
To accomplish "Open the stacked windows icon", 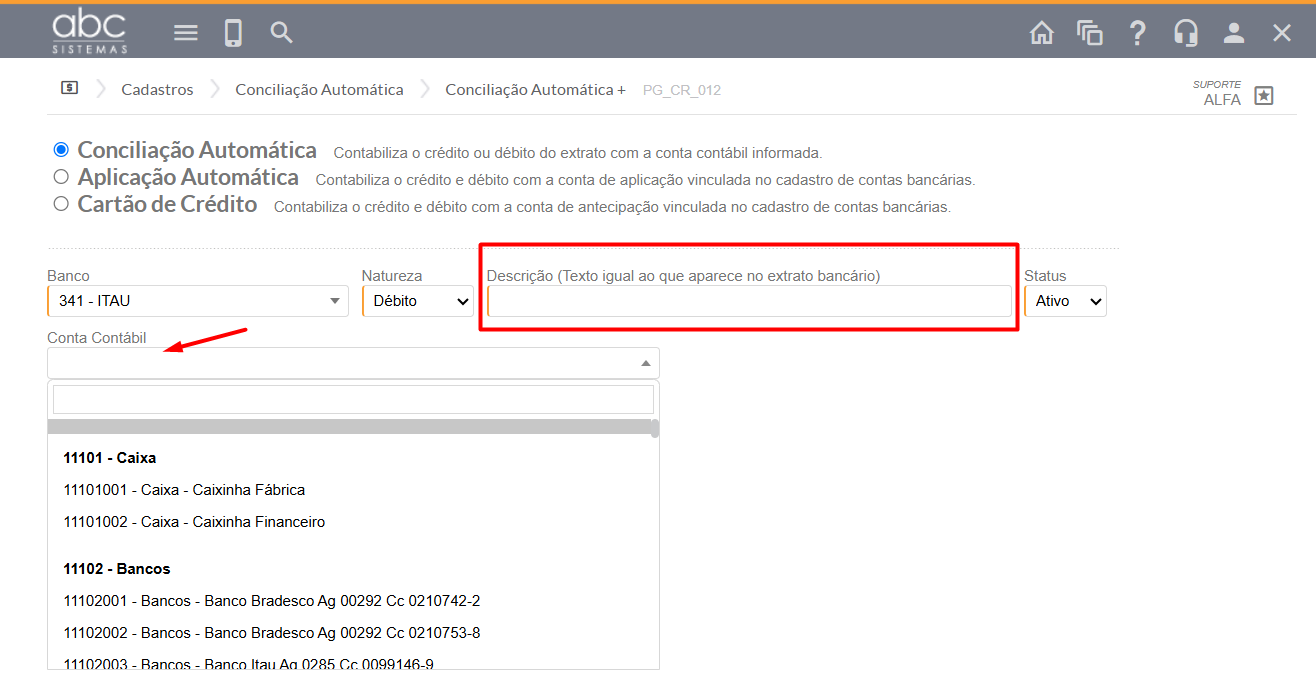I will 1089,33.
